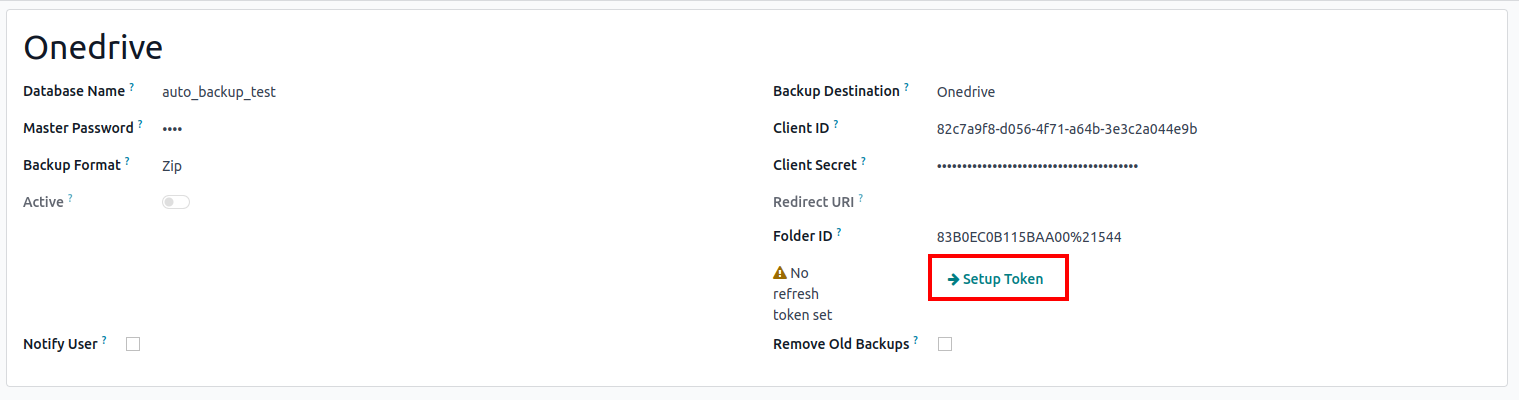
Task: Click the Client Secret help question mark
Action: [863, 161]
